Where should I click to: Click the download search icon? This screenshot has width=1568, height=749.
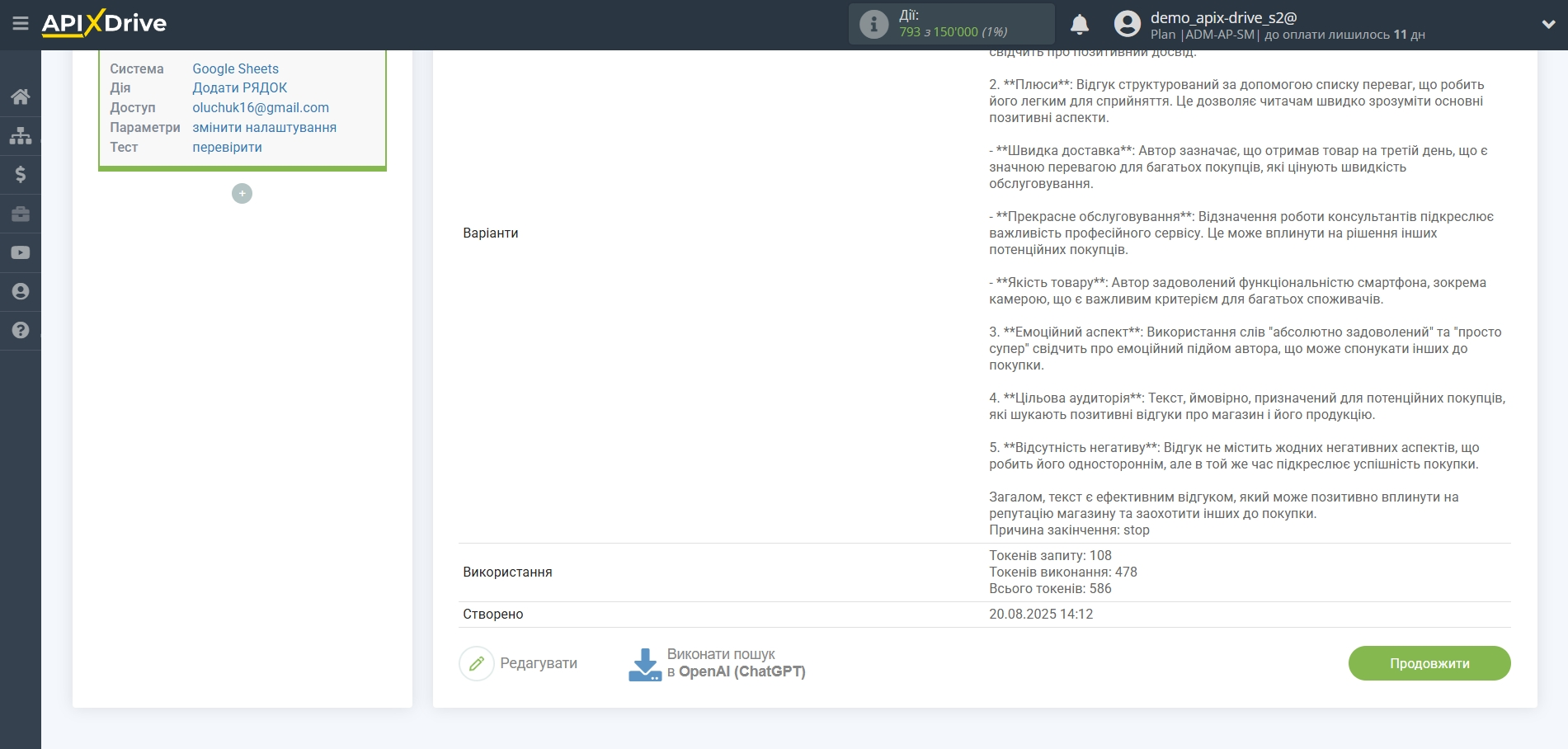(x=645, y=664)
